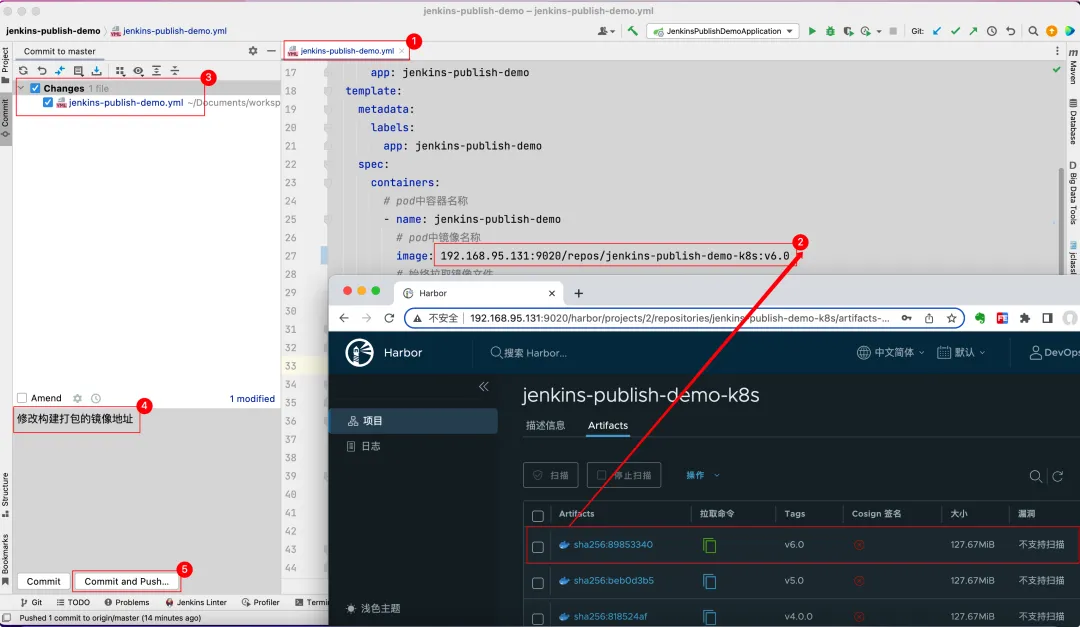Click the 扫描 scan button

coord(551,475)
